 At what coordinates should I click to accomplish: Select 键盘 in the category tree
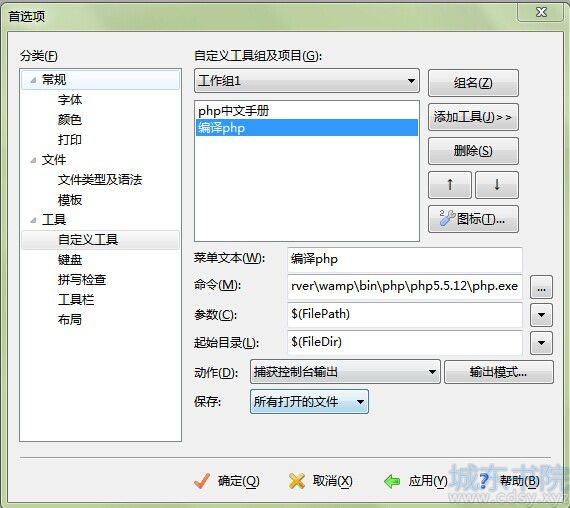click(x=70, y=260)
